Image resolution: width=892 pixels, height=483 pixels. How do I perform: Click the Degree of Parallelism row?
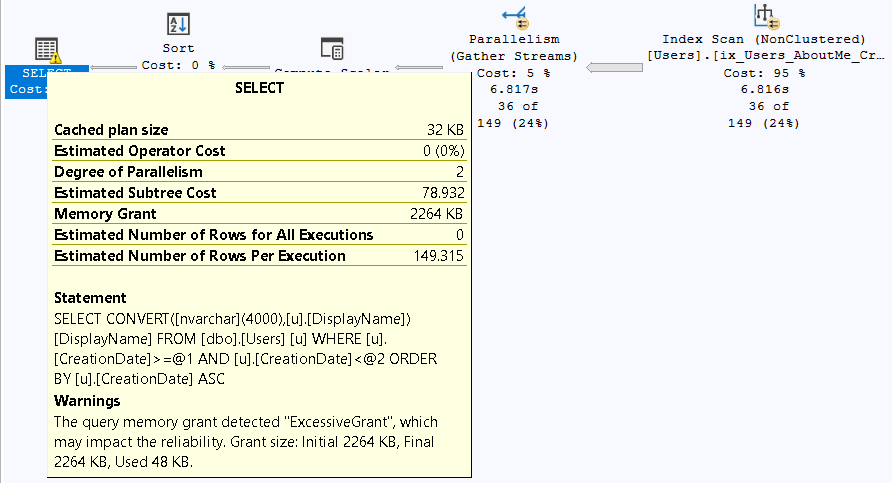coord(258,172)
